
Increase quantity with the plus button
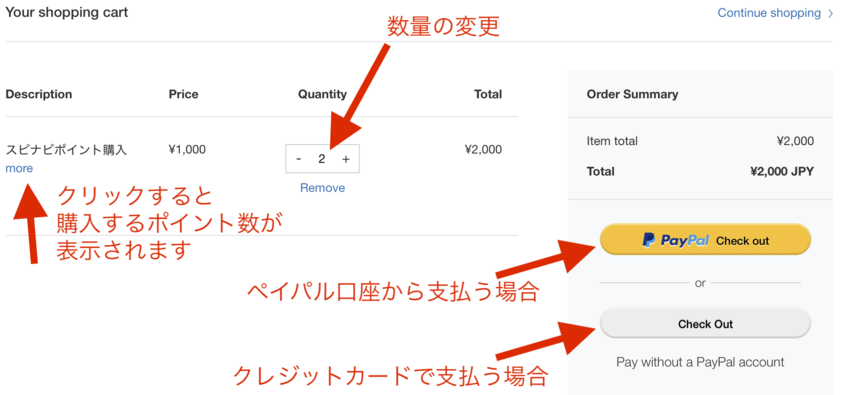point(346,159)
